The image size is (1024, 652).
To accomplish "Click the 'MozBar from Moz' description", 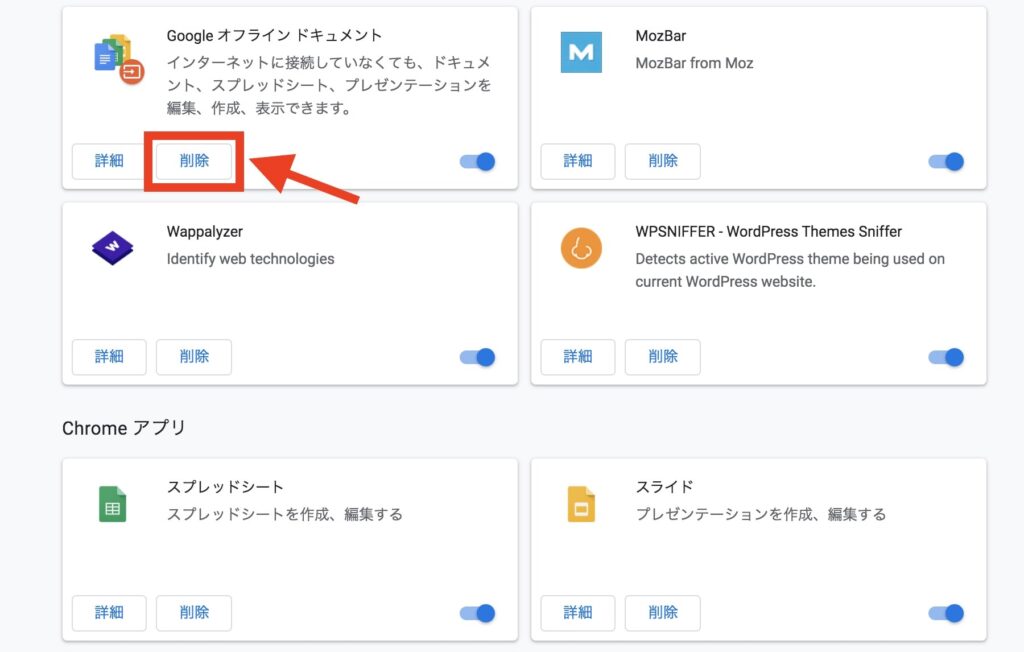I will point(694,63).
